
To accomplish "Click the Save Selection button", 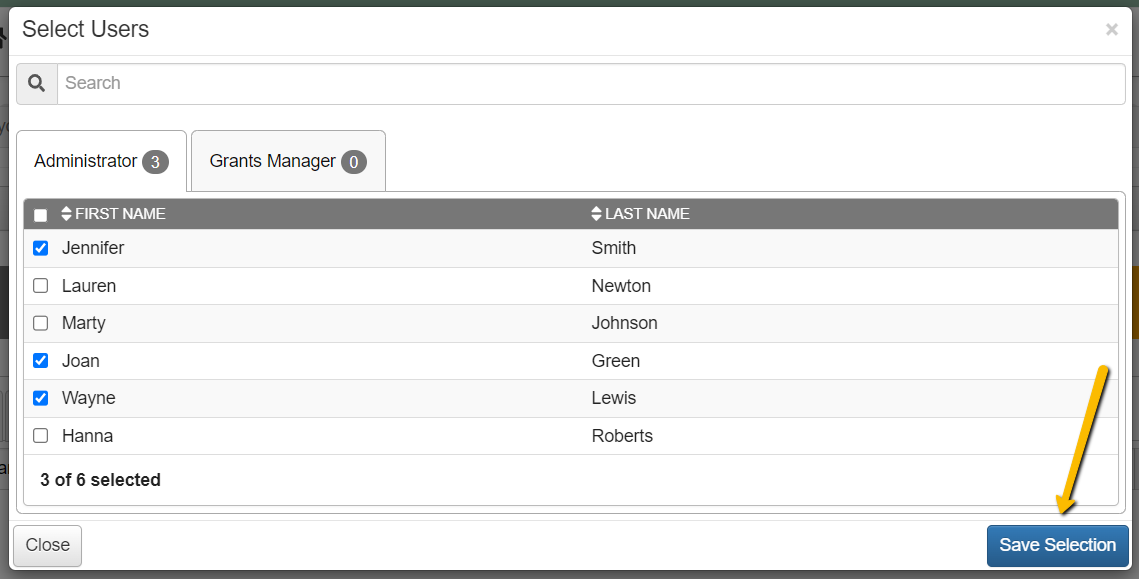I will pos(1057,545).
